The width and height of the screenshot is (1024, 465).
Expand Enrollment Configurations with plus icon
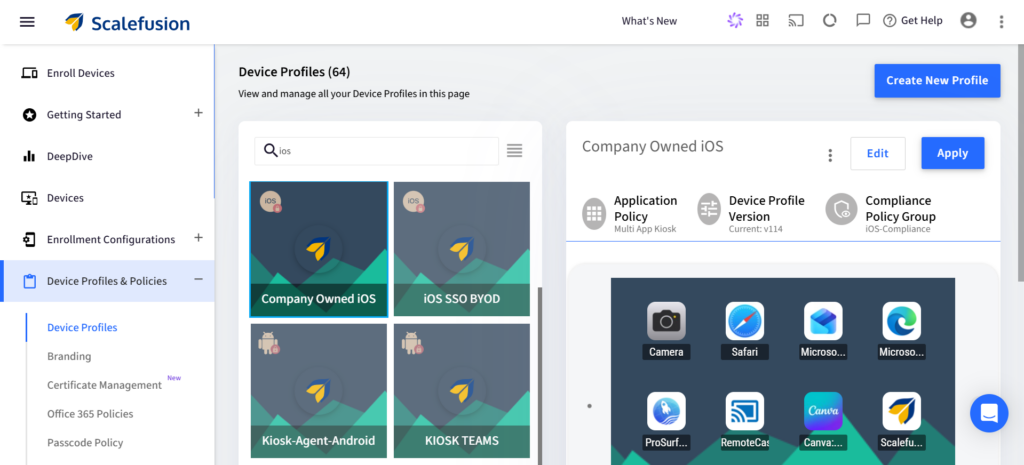199,238
